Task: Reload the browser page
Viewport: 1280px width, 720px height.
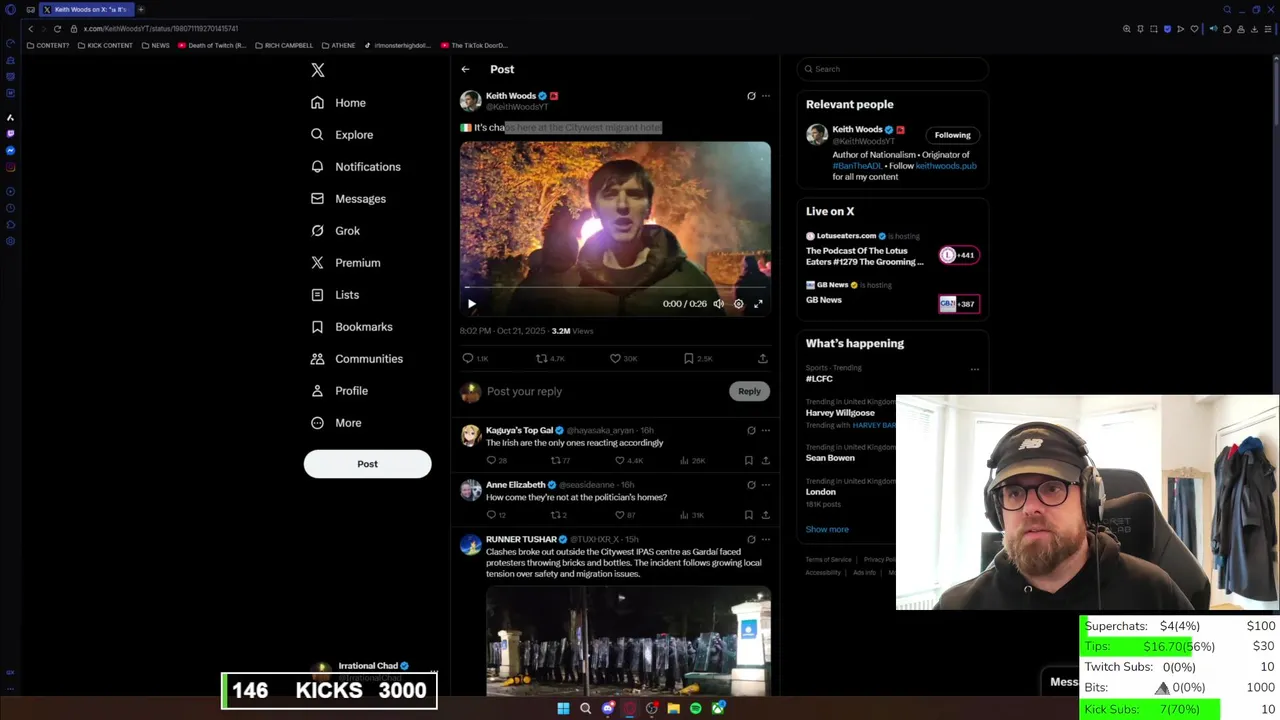Action: coord(57,29)
